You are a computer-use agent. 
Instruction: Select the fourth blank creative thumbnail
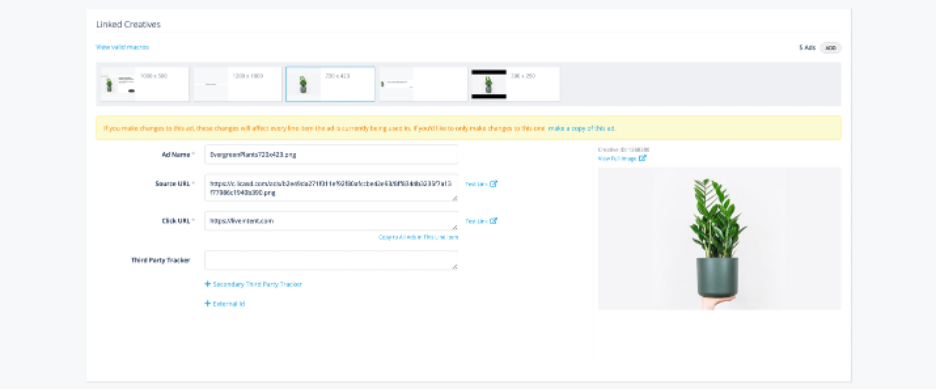tap(423, 84)
